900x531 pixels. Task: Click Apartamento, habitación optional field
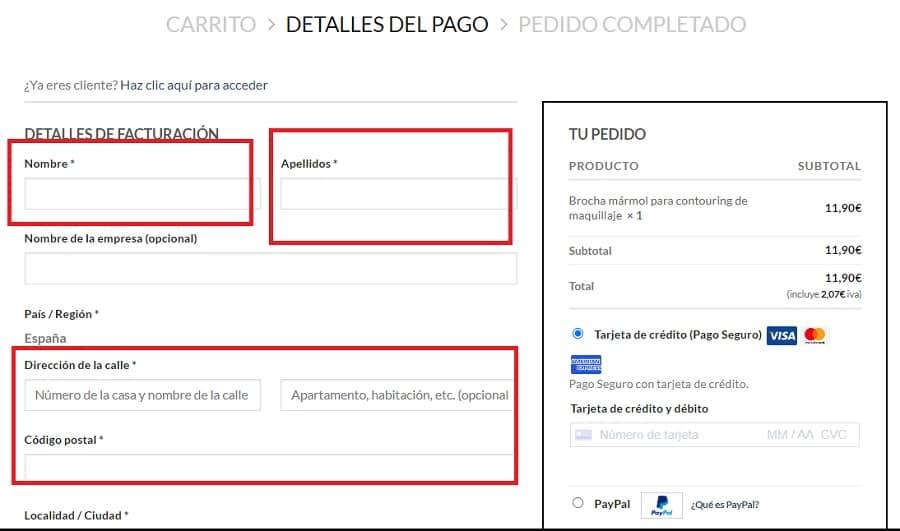[398, 395]
